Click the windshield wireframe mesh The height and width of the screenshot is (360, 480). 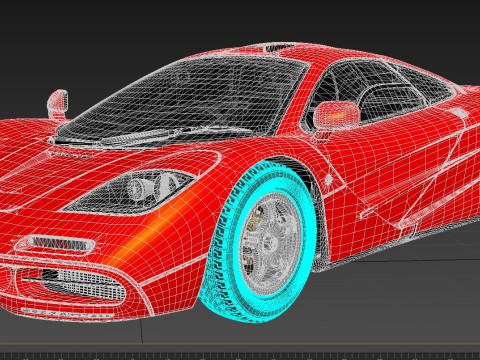click(x=183, y=100)
